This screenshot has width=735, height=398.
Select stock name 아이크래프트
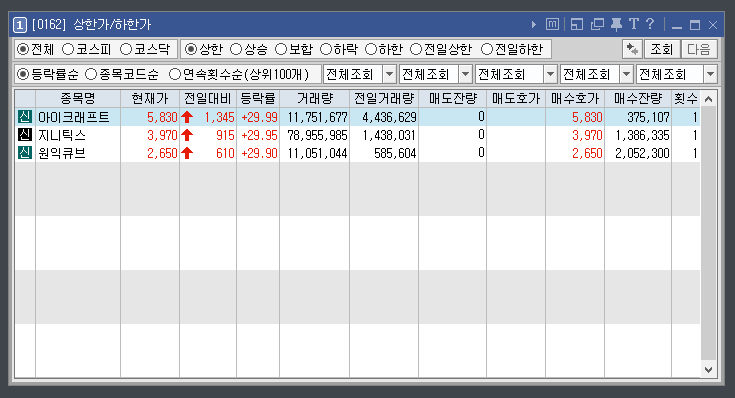click(74, 117)
